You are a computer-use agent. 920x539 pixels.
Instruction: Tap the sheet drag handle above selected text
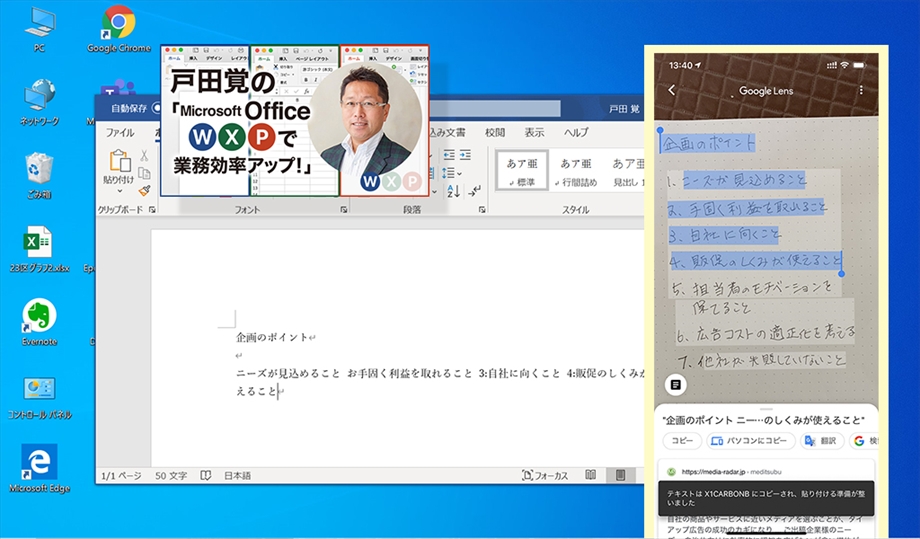(766, 409)
